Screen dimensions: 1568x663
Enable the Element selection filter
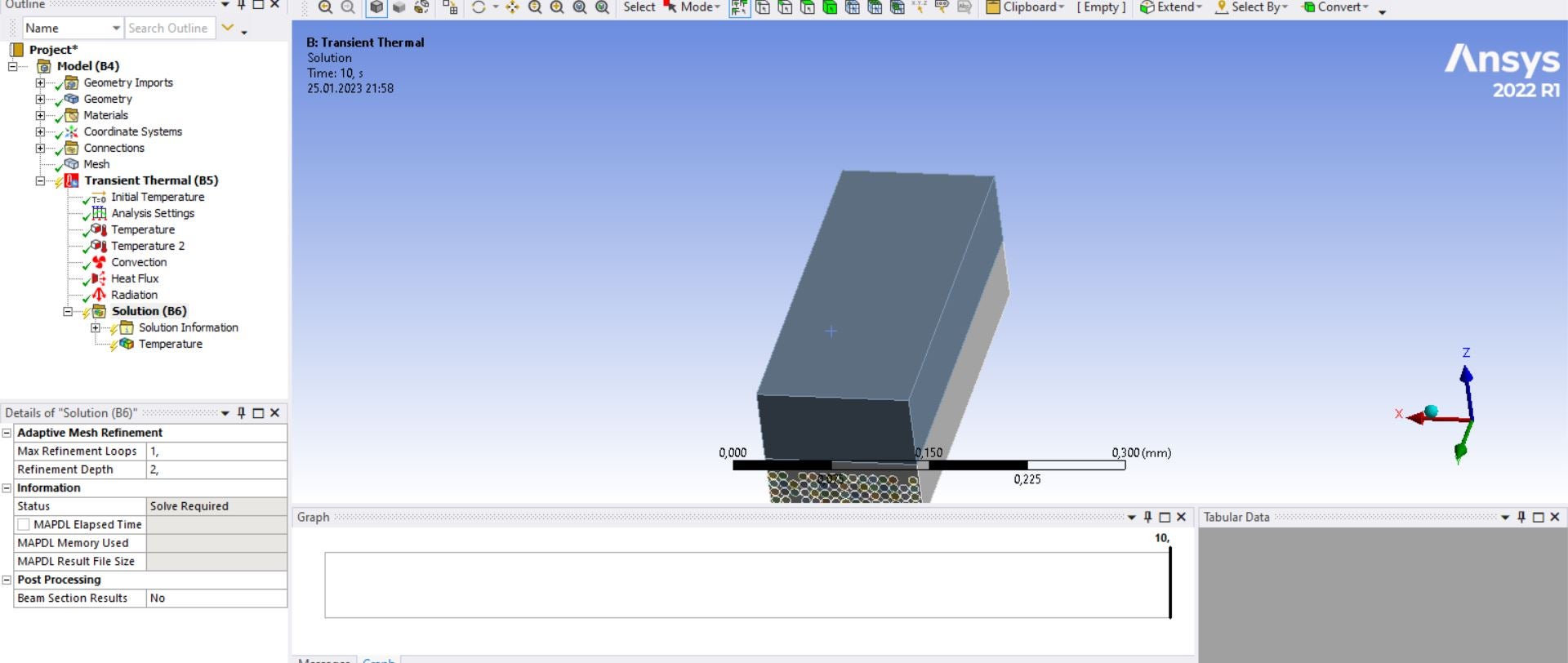(897, 7)
